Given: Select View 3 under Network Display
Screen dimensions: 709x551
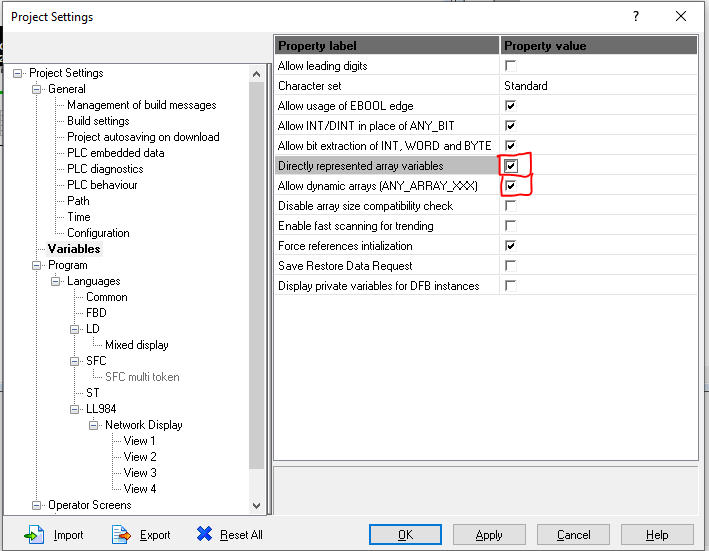Looking at the screenshot, I should pos(140,473).
